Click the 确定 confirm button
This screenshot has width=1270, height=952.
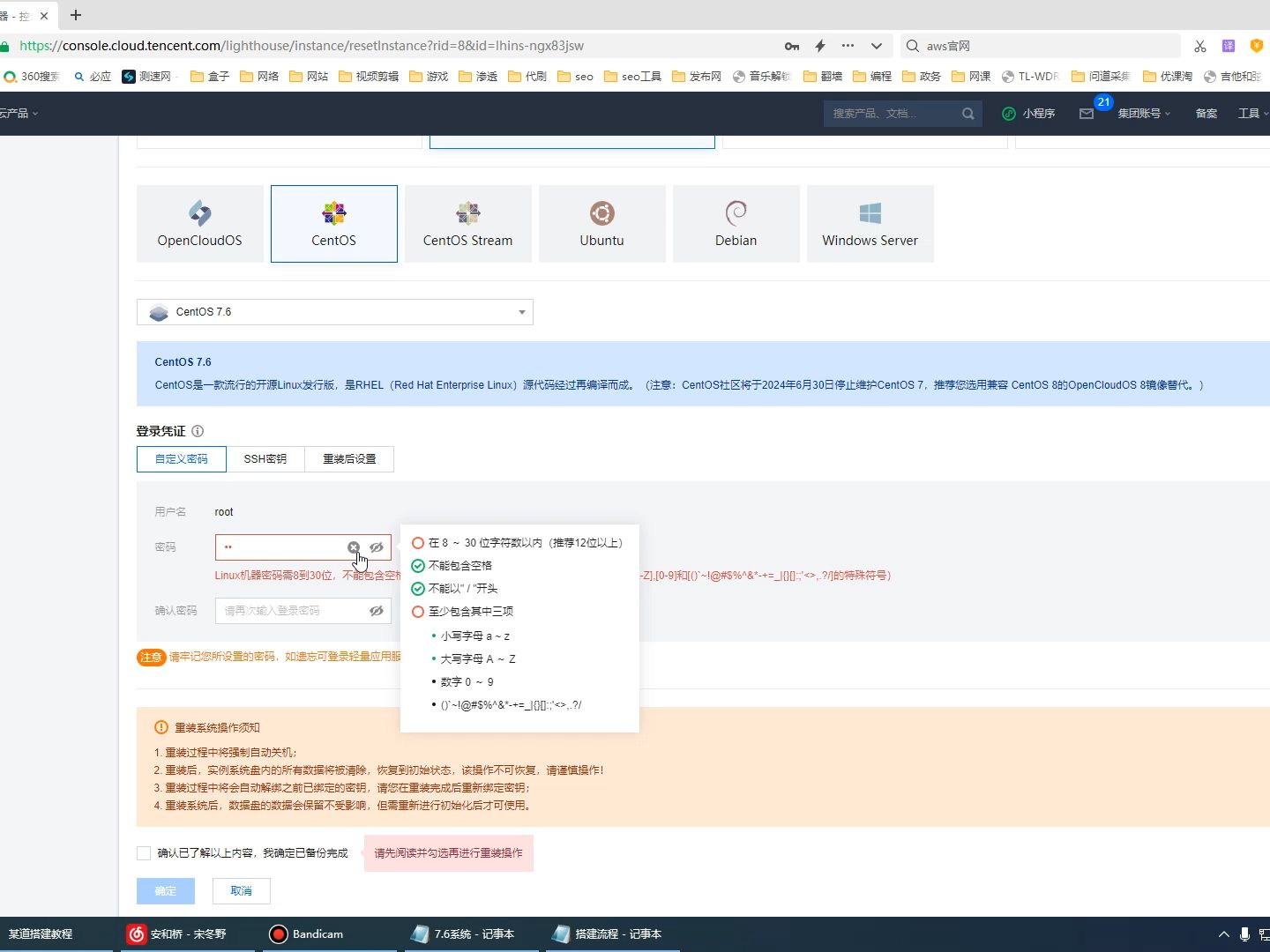click(166, 891)
